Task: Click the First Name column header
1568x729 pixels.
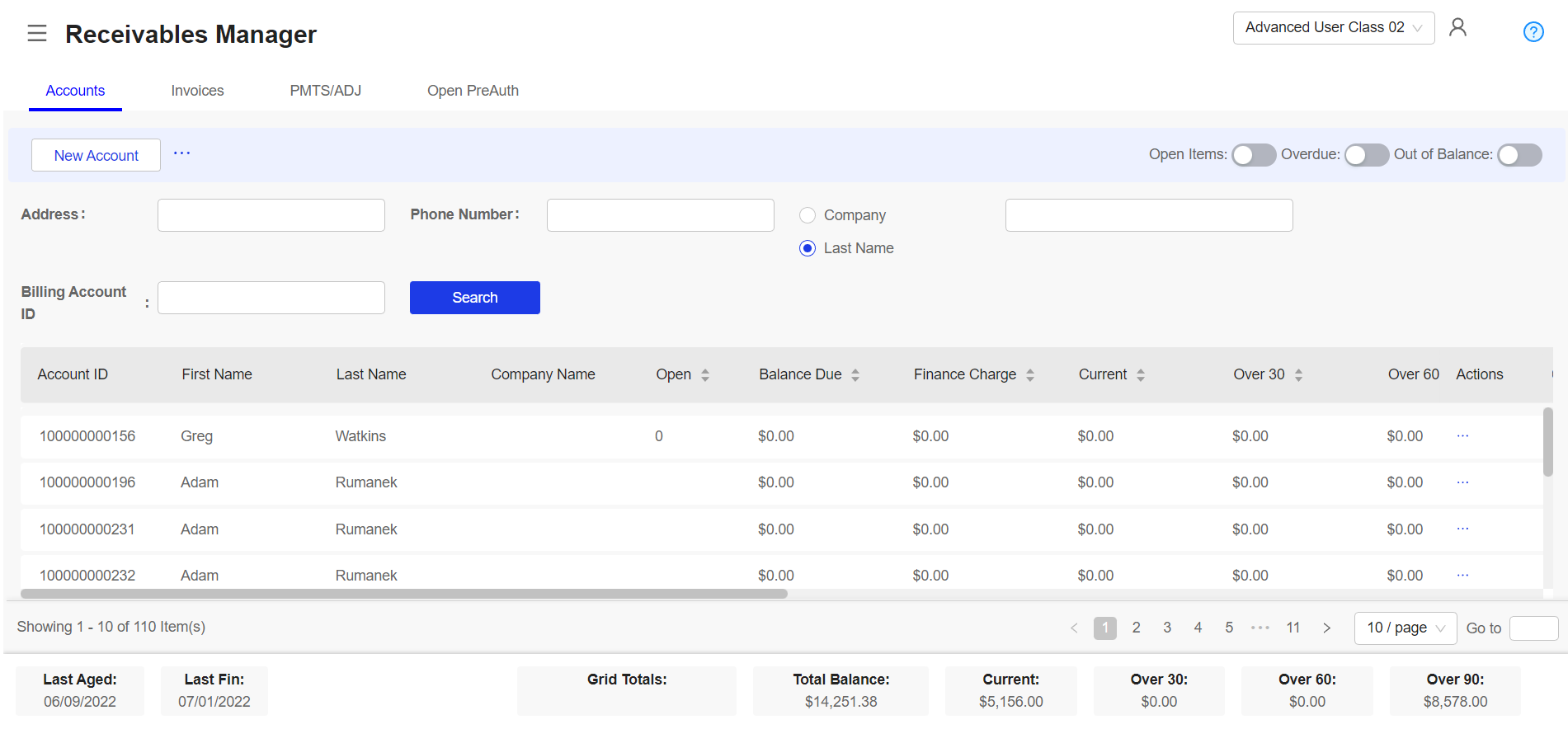Action: (217, 374)
